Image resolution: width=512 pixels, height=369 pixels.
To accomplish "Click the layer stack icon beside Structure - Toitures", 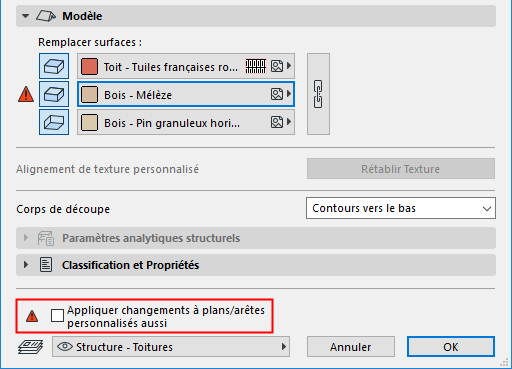I will (30, 347).
